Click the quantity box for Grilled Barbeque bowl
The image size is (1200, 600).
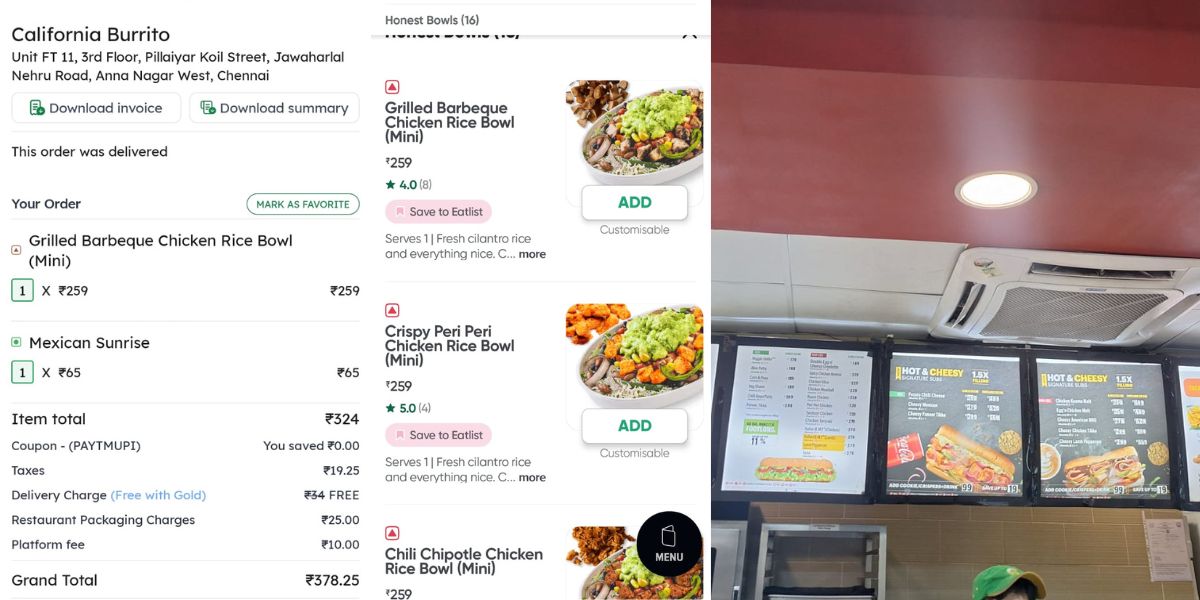tap(22, 291)
